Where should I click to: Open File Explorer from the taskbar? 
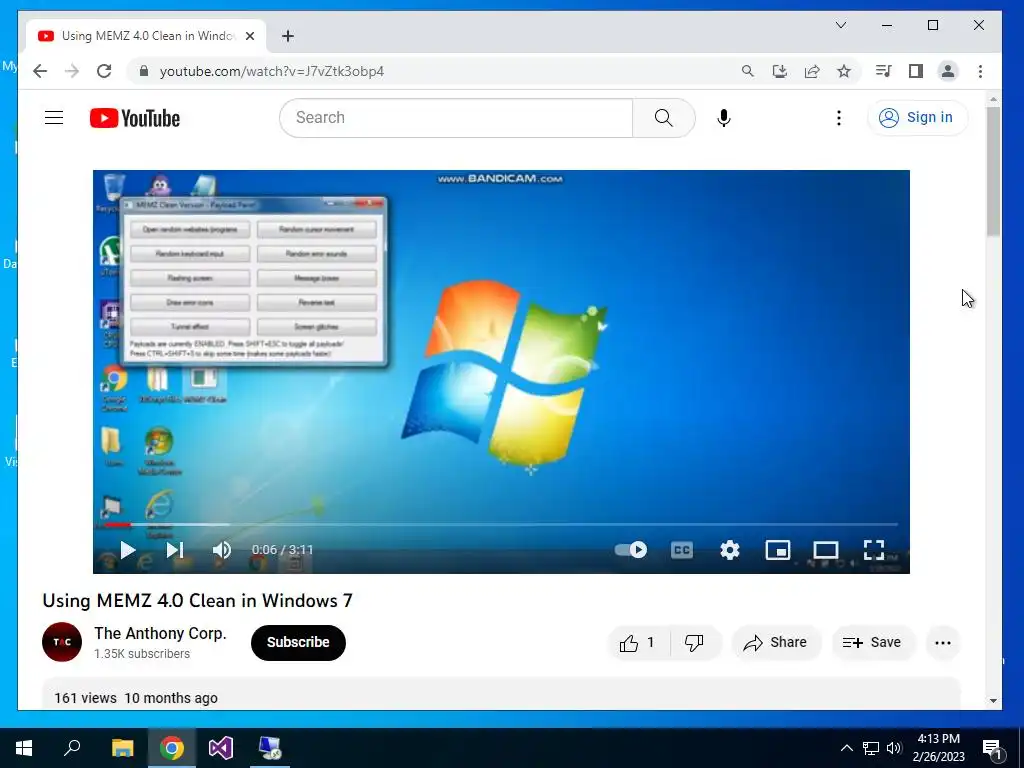tap(122, 748)
